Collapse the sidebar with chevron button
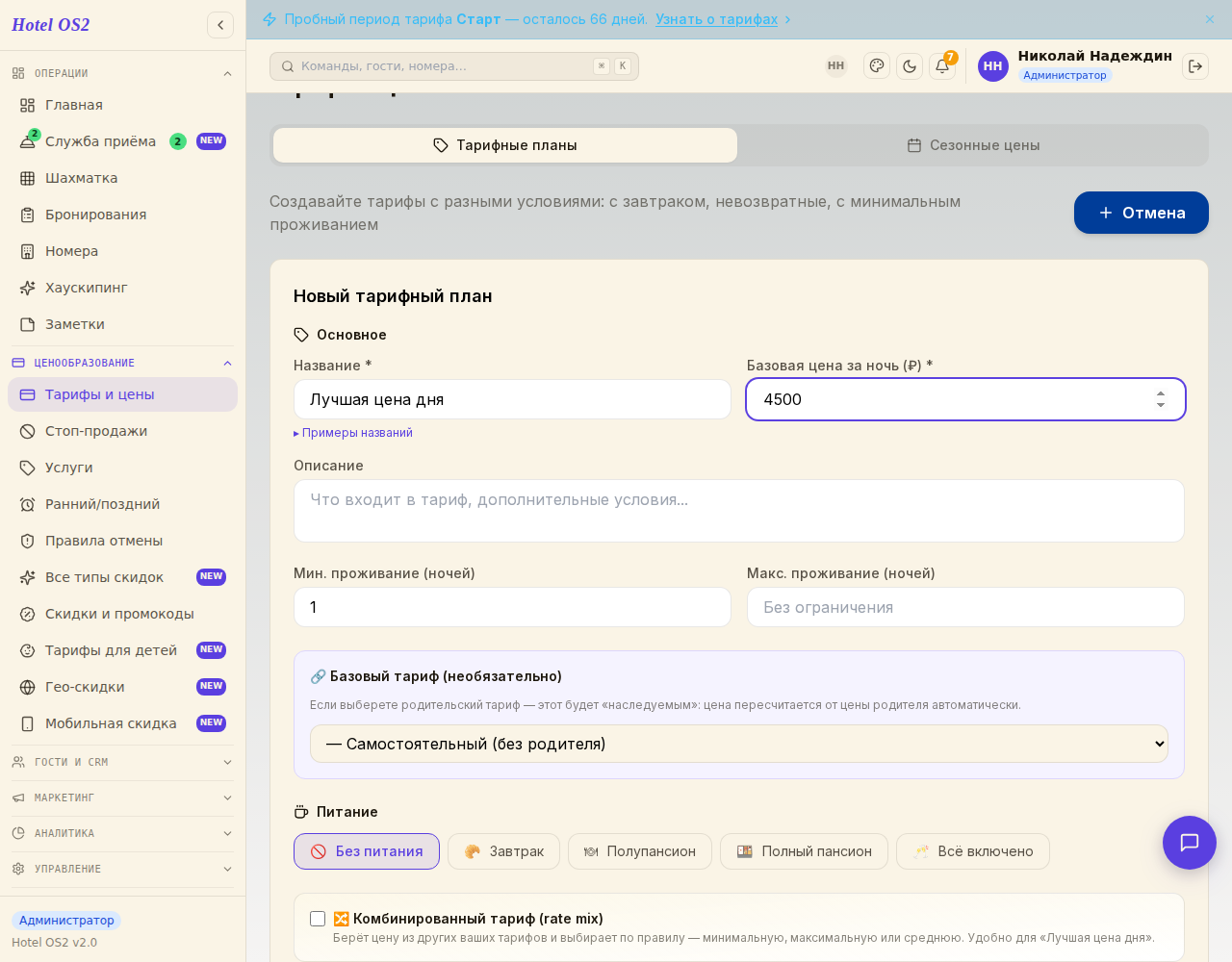1232x962 pixels. pyautogui.click(x=220, y=25)
